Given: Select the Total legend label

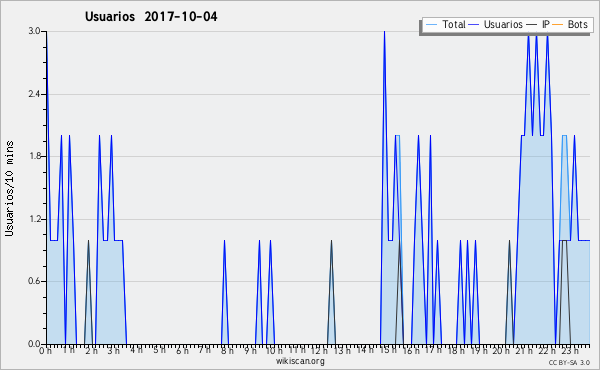Looking at the screenshot, I should tap(454, 24).
